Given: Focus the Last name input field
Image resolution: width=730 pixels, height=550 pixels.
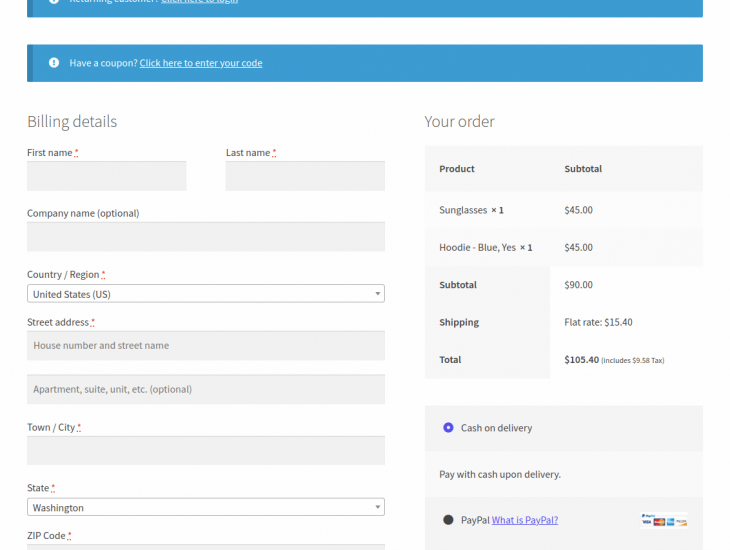Looking at the screenshot, I should point(305,176).
